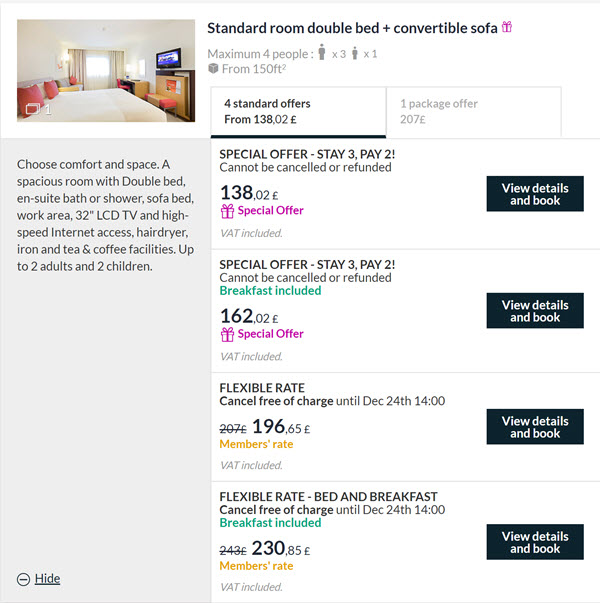Screen dimensions: 600x603
Task: Click the room size cube icon
Action: [x=213, y=68]
